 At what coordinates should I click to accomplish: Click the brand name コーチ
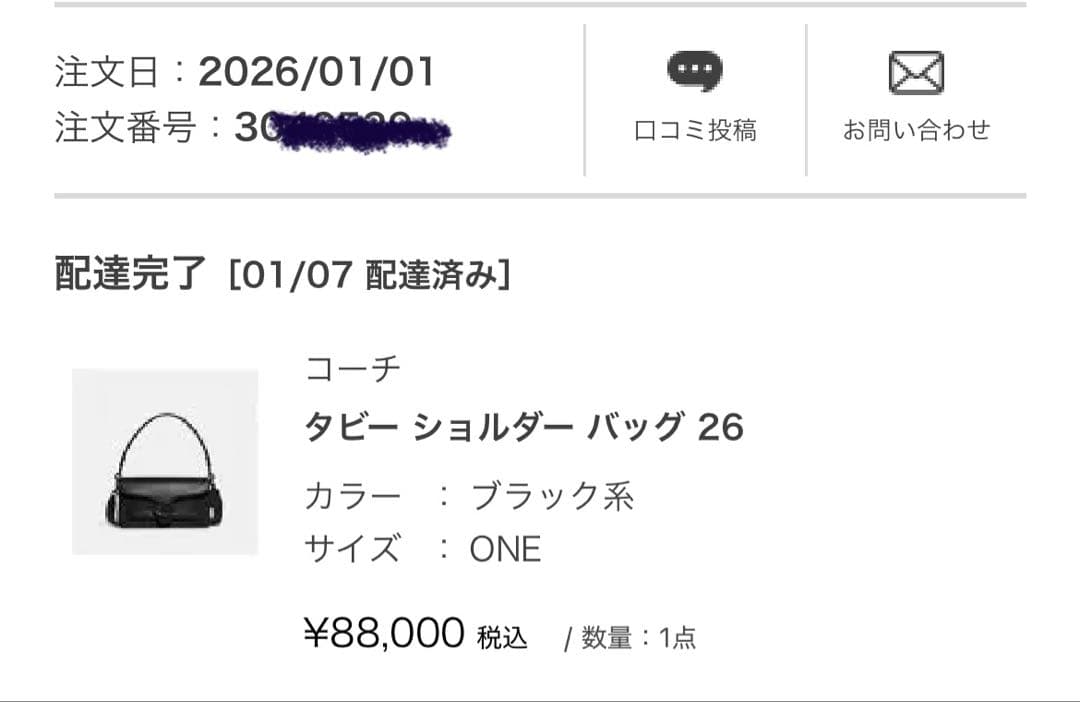click(352, 367)
